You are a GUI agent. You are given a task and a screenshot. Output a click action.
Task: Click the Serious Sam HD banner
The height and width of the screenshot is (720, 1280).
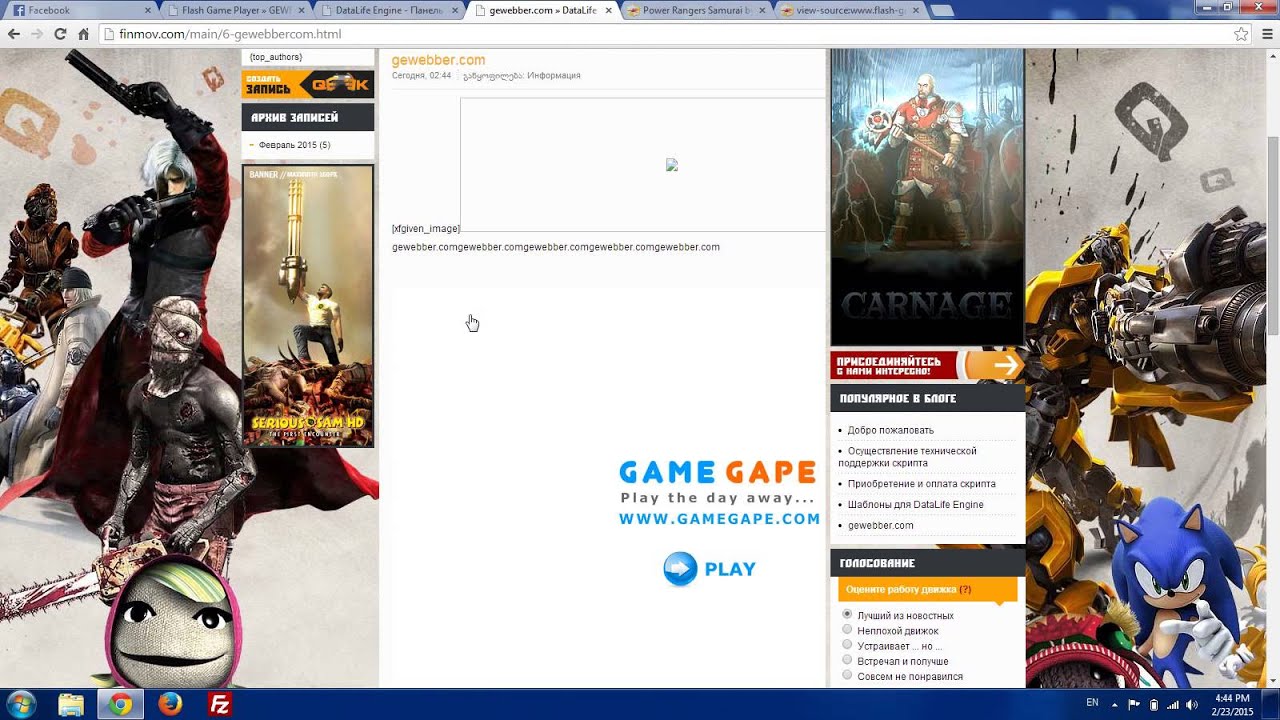308,306
